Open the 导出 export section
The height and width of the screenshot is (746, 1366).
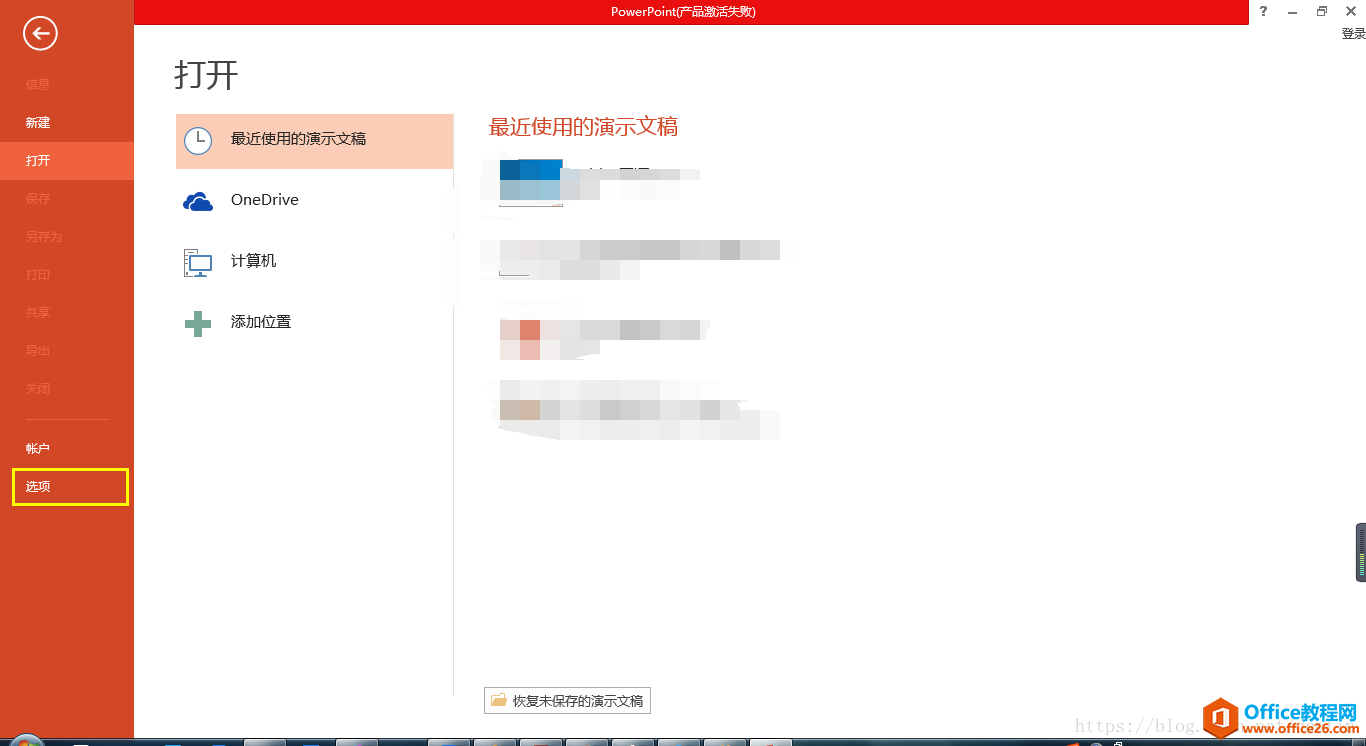37,350
